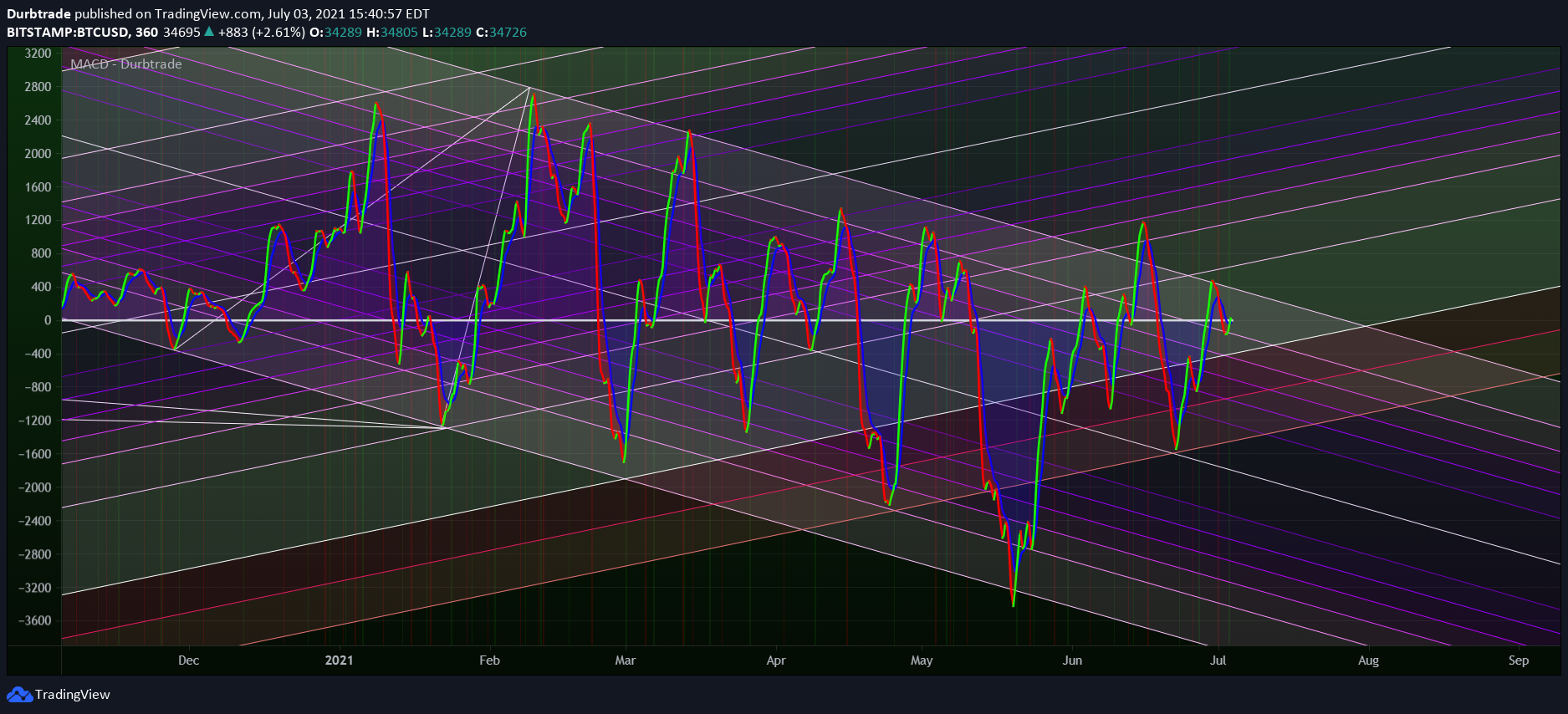Image resolution: width=1568 pixels, height=714 pixels.
Task: Click the Jul time axis label
Action: coord(1218,660)
